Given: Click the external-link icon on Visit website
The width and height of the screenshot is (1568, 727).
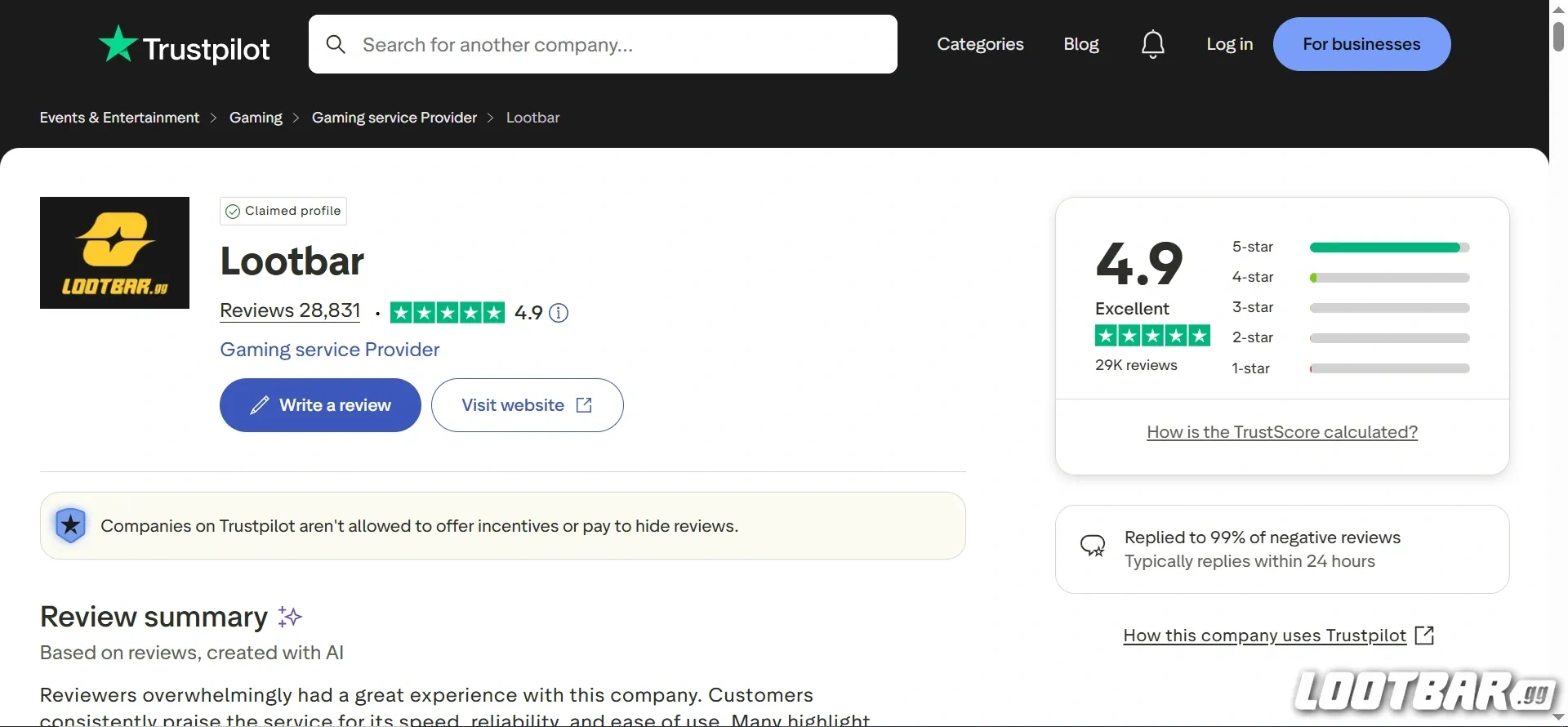Looking at the screenshot, I should click(585, 405).
